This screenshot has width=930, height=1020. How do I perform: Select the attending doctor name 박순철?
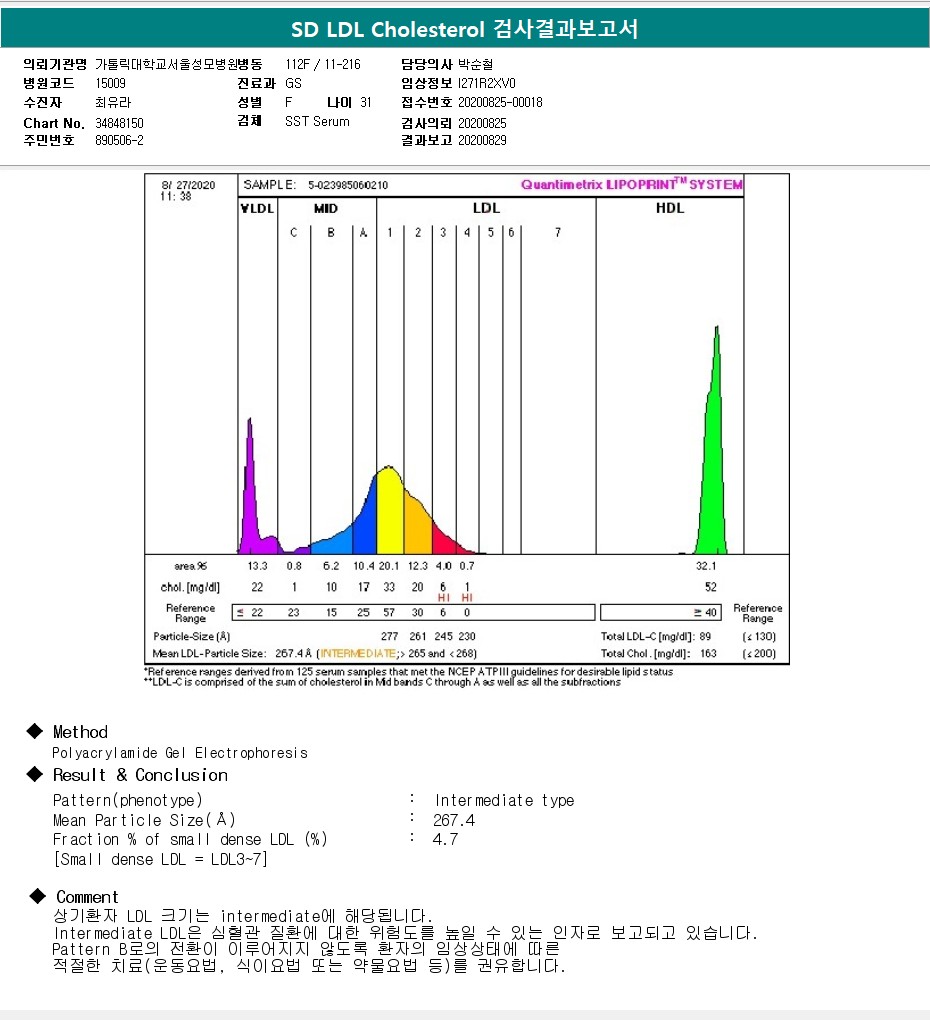point(475,64)
